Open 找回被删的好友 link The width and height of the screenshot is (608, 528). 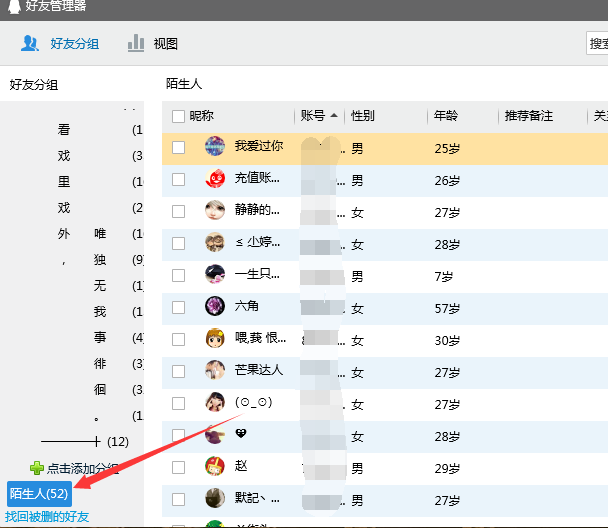click(47, 517)
